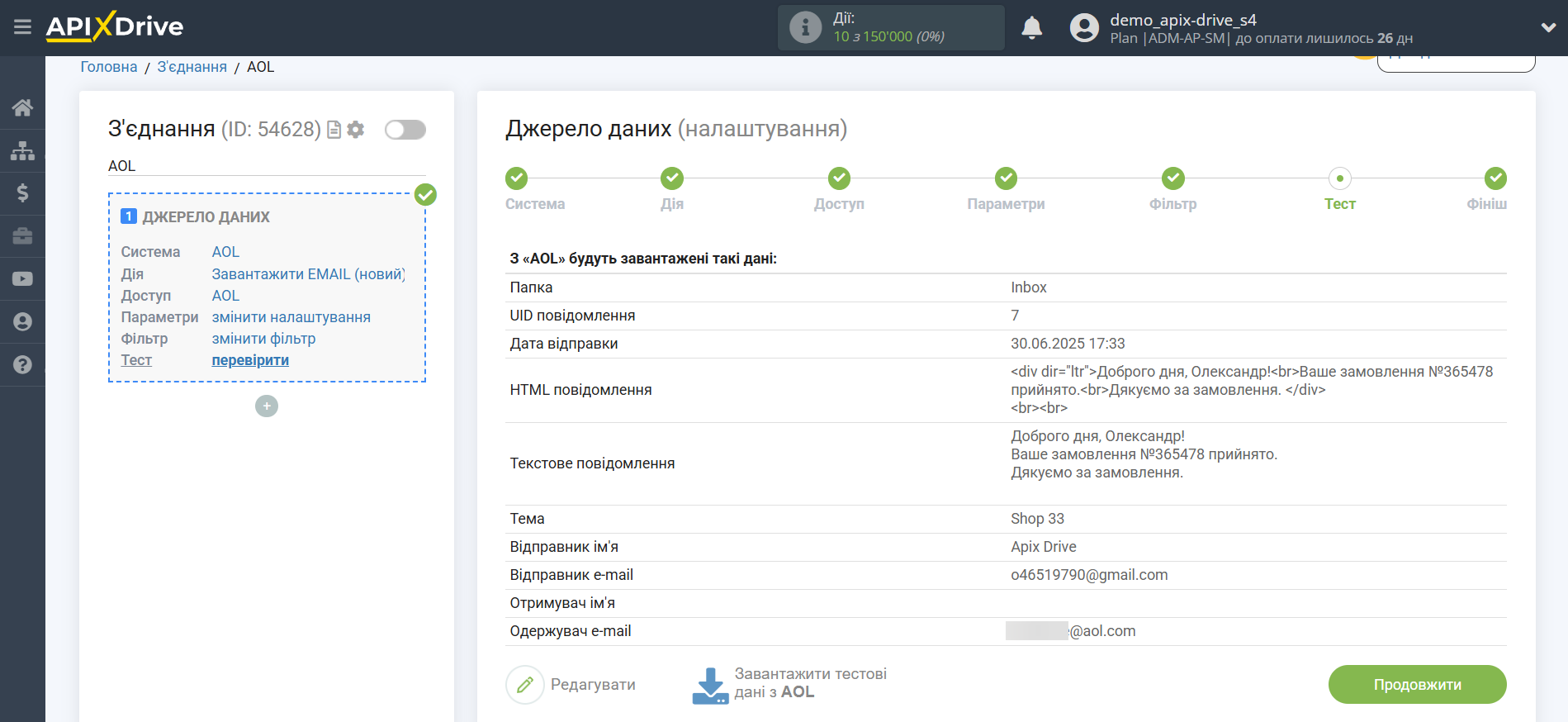Go to the Фініш step
Screen dimensions: 1568x722
coord(1495,178)
